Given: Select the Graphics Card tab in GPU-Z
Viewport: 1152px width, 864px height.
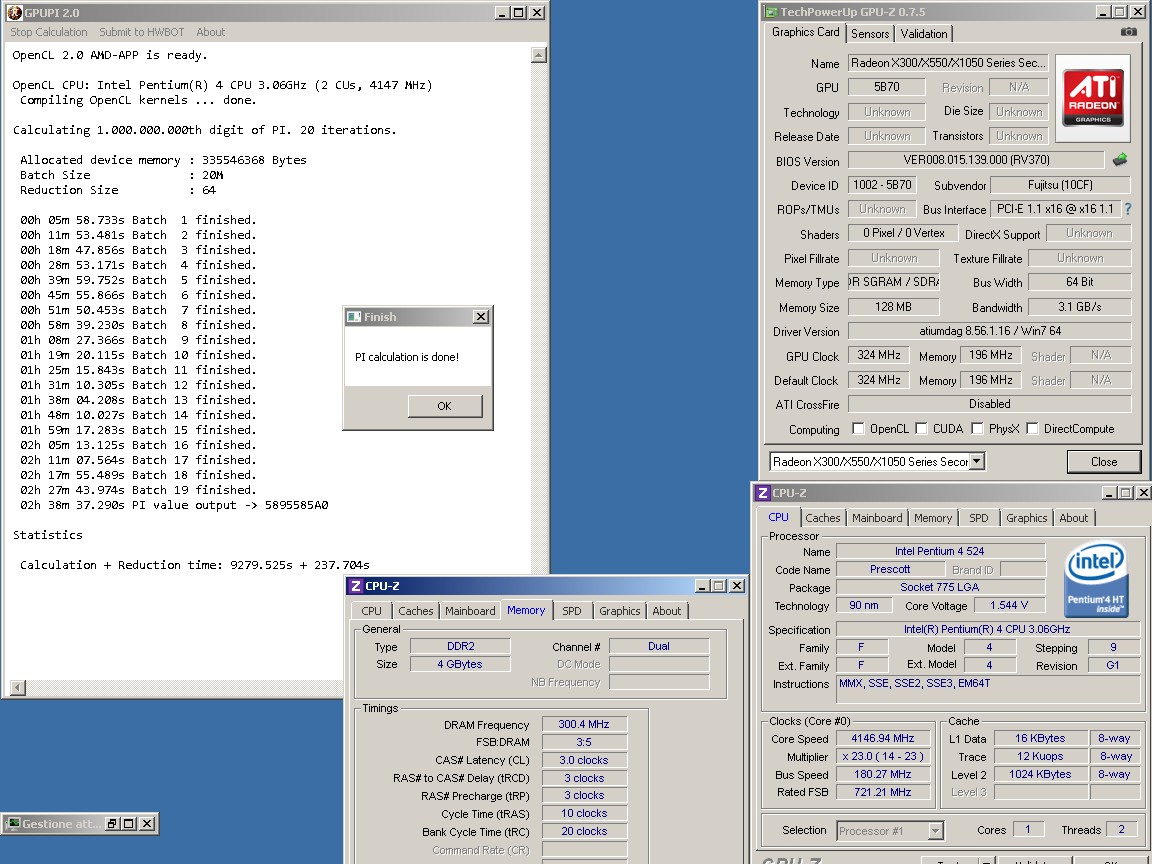Looking at the screenshot, I should coord(805,32).
